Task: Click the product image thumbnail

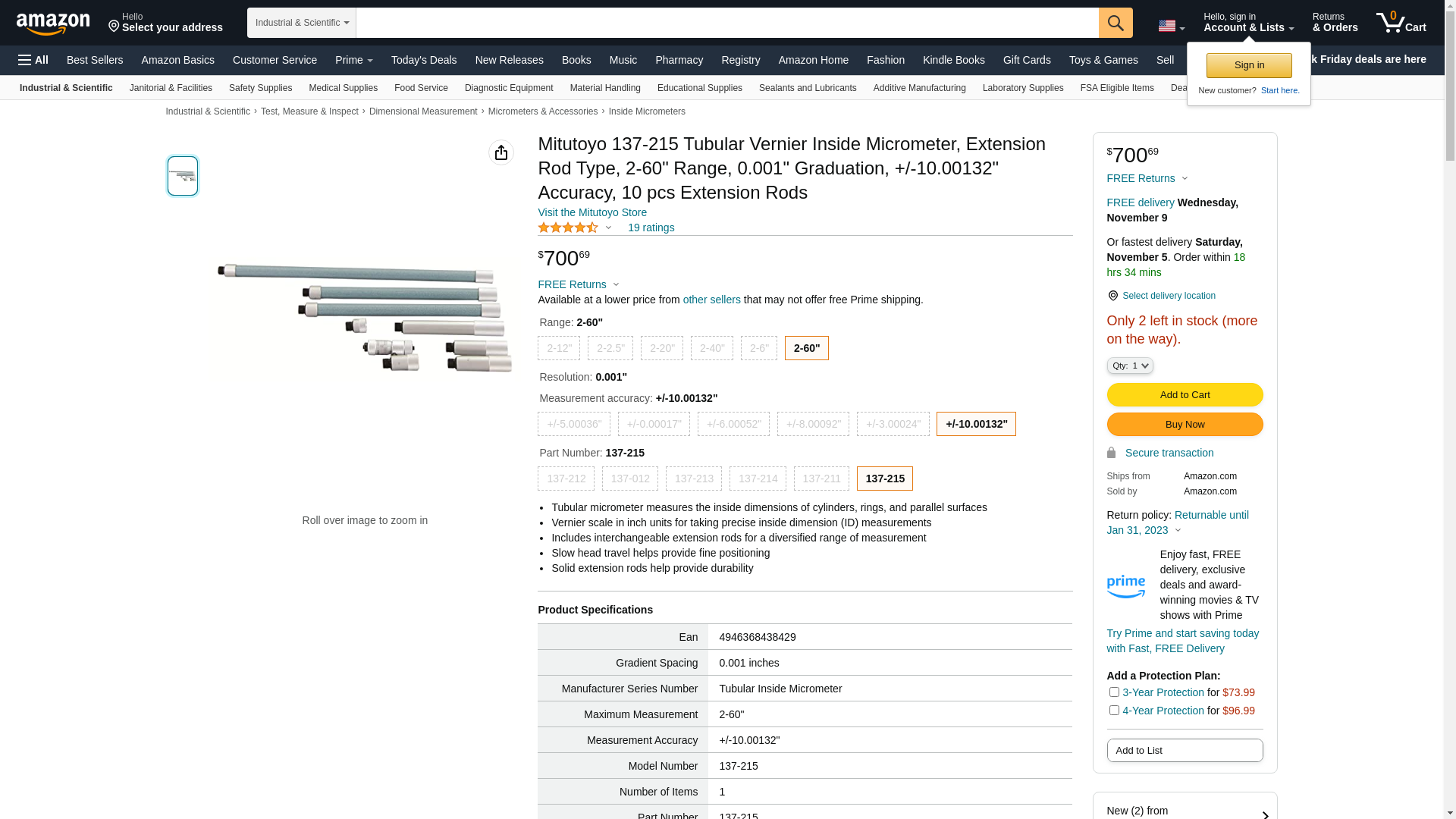Action: point(183,176)
